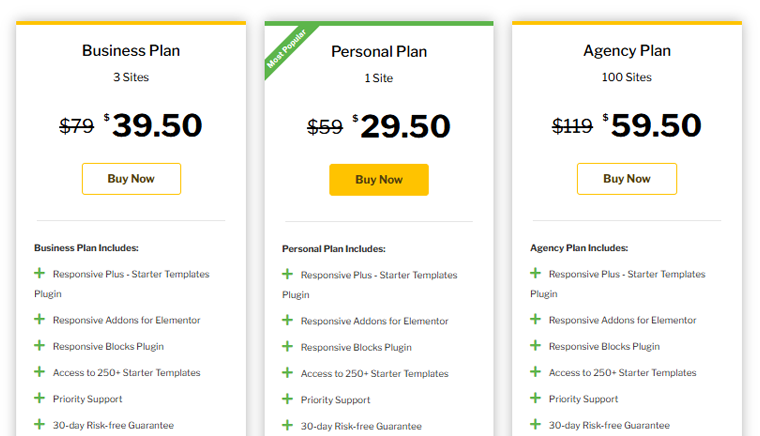This screenshot has height=436, width=760.
Task: Click Priority Support text in Personal Plan
Action: point(335,400)
